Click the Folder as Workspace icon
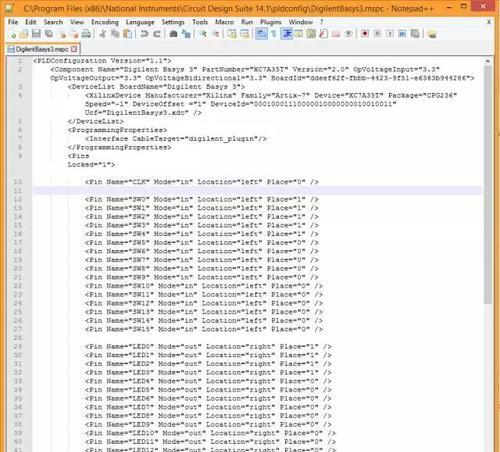500x452 pixels. click(336, 34)
